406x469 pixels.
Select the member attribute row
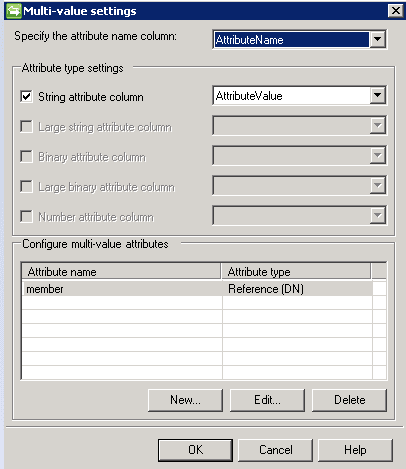pyautogui.click(x=197, y=289)
